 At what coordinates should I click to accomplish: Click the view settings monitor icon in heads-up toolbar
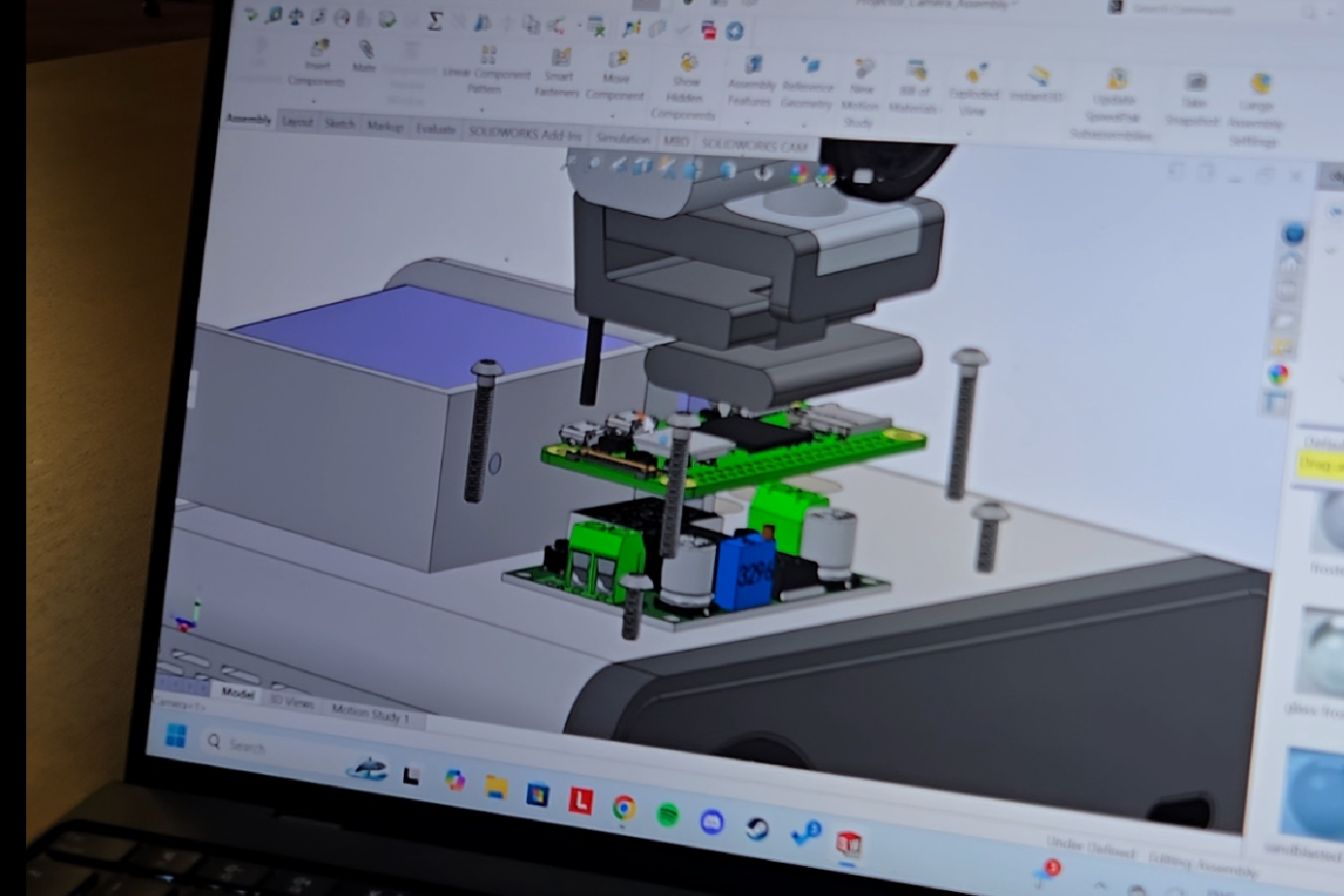coord(862,177)
